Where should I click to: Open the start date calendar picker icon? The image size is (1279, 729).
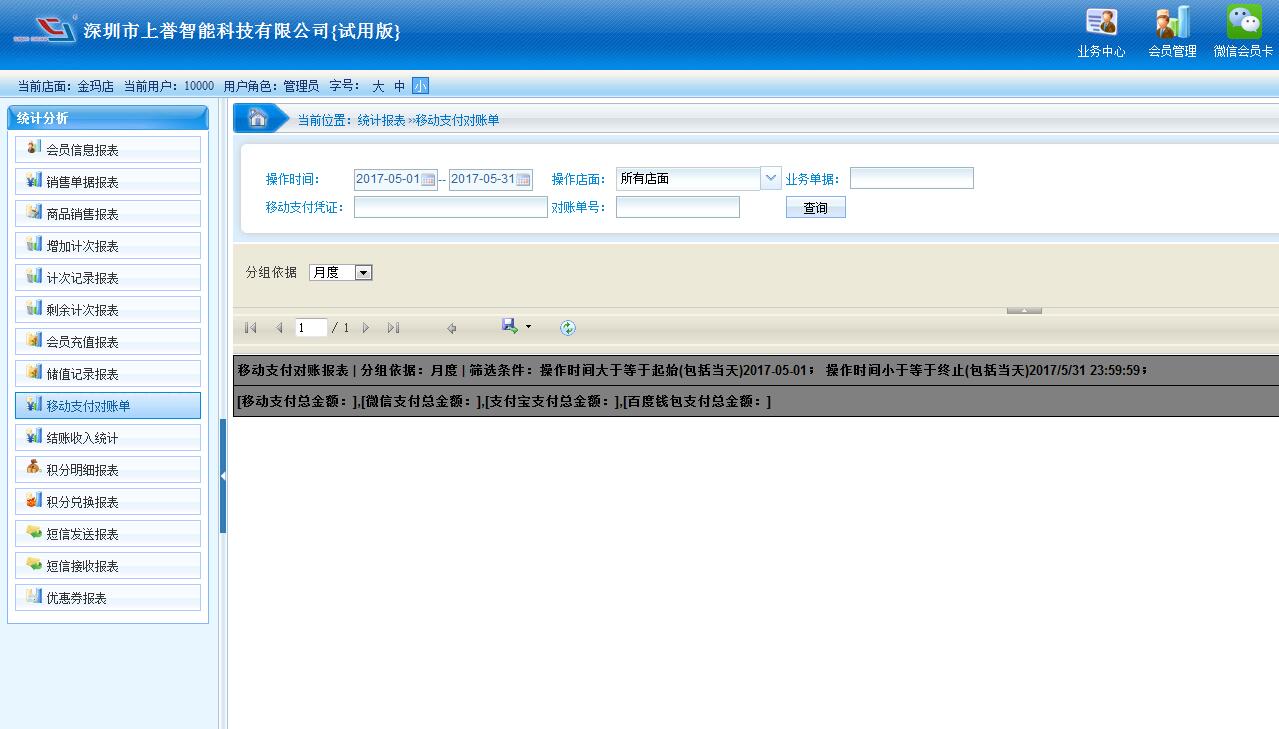coord(428,180)
